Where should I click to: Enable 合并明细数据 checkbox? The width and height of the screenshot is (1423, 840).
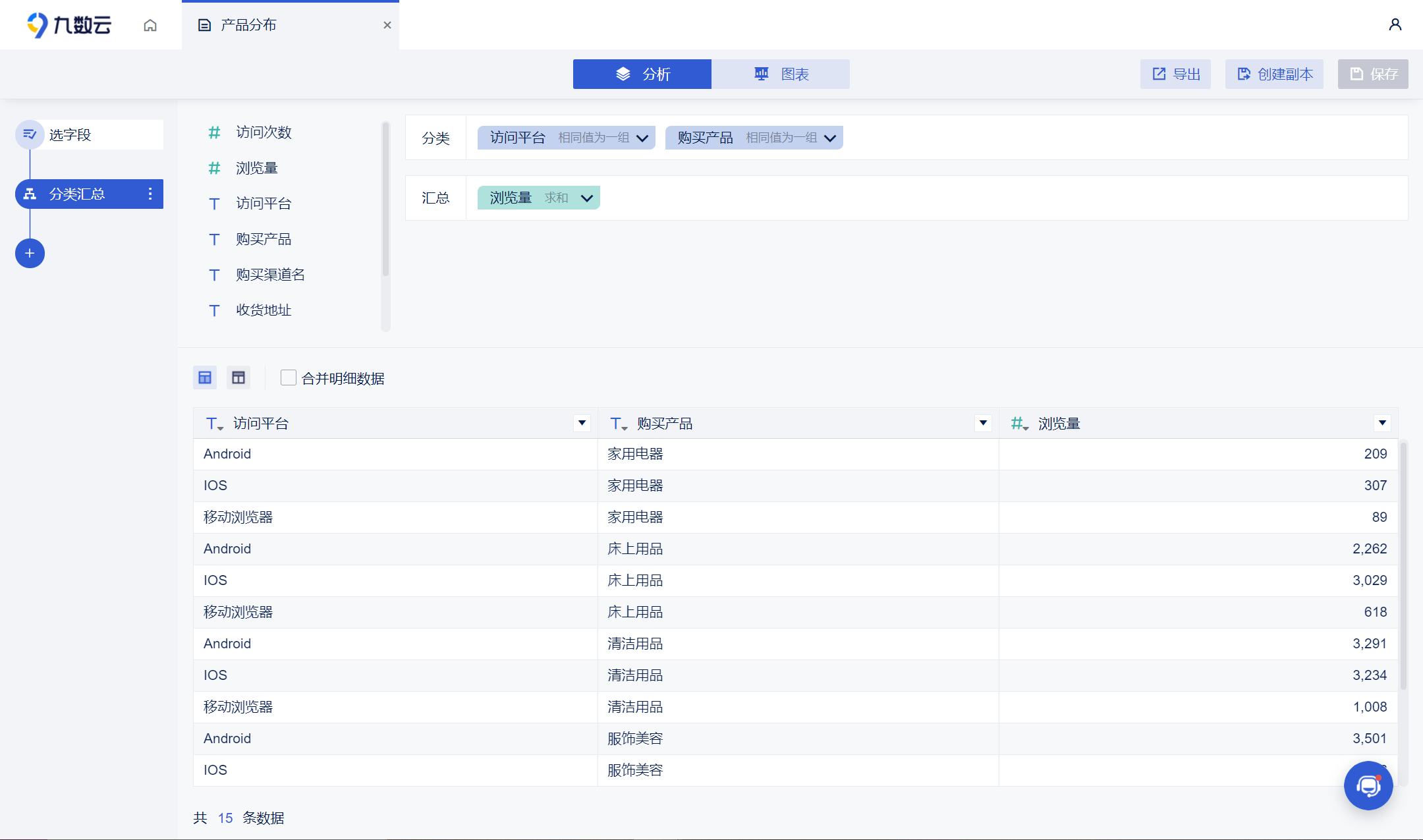(x=288, y=378)
